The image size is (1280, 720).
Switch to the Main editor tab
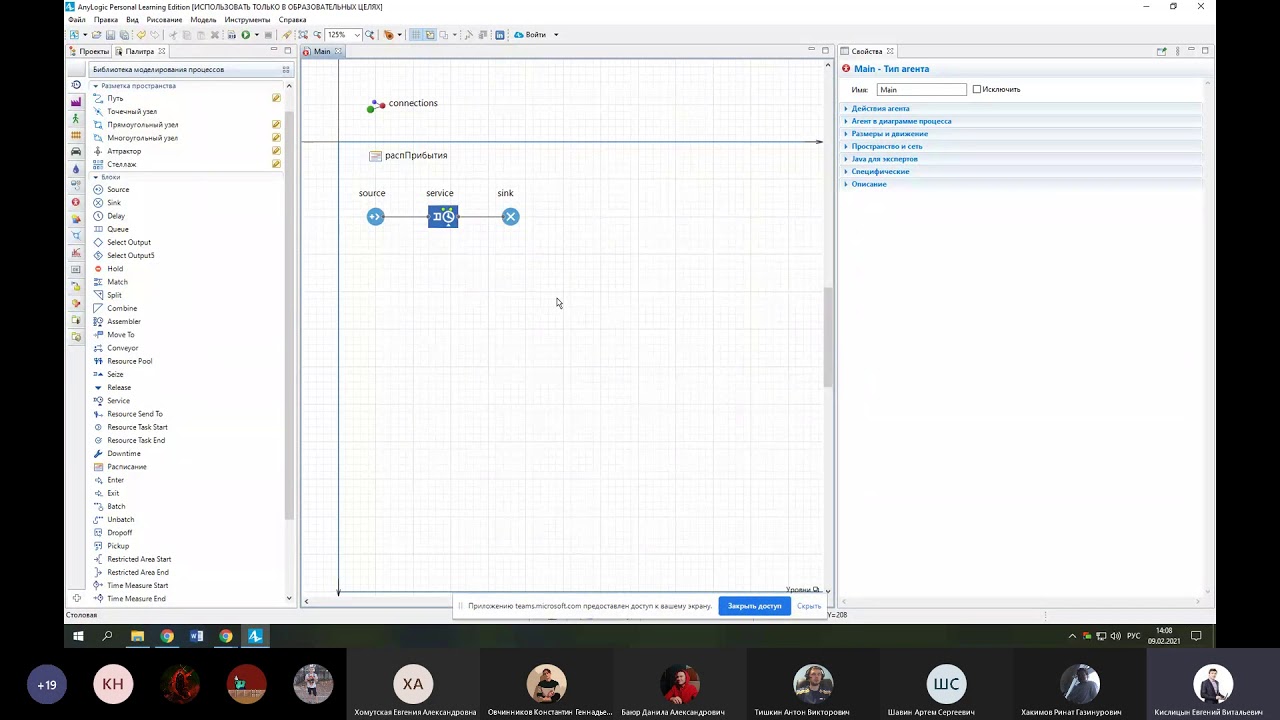(322, 51)
